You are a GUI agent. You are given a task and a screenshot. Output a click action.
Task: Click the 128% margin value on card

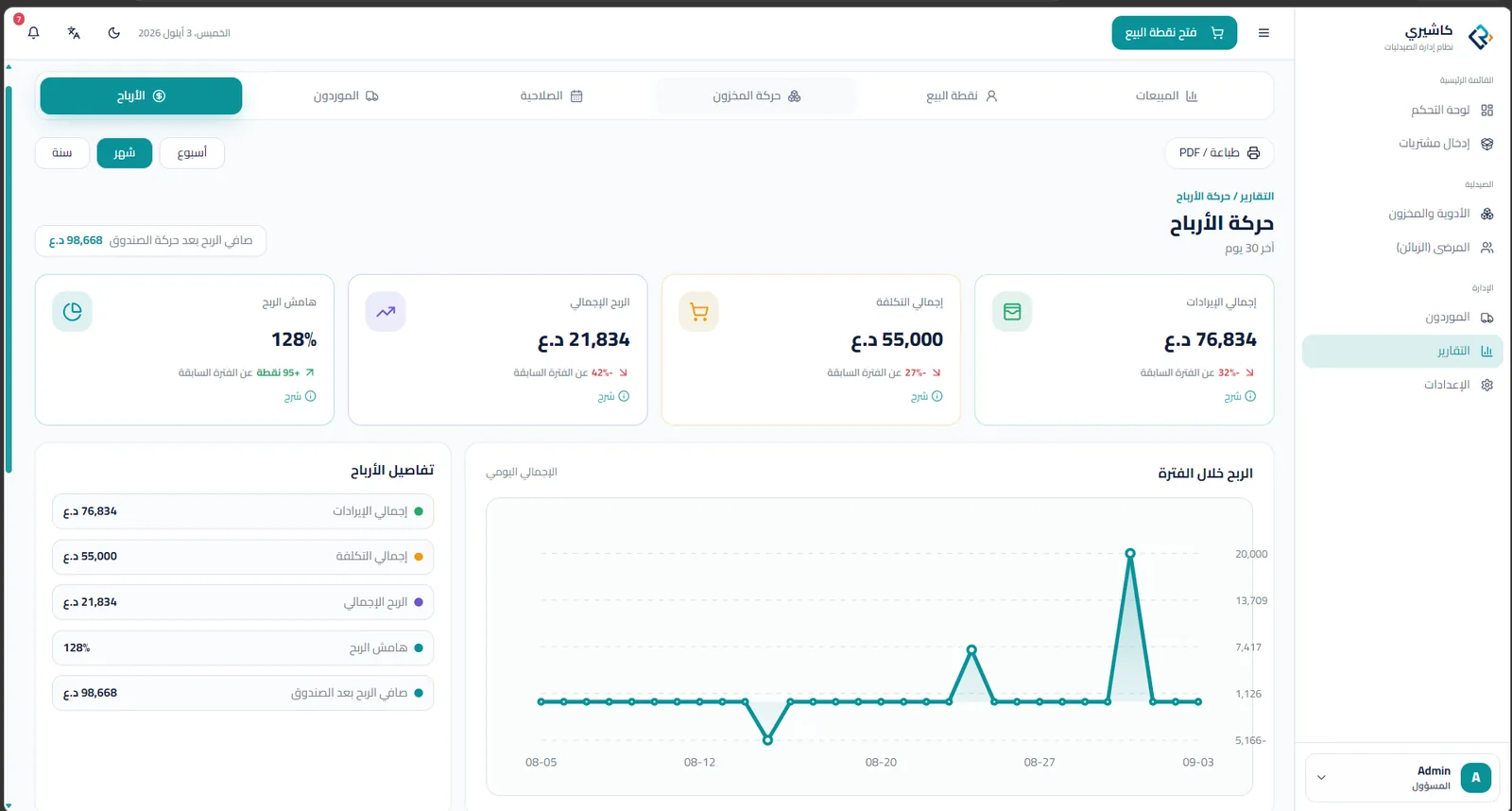coord(294,340)
